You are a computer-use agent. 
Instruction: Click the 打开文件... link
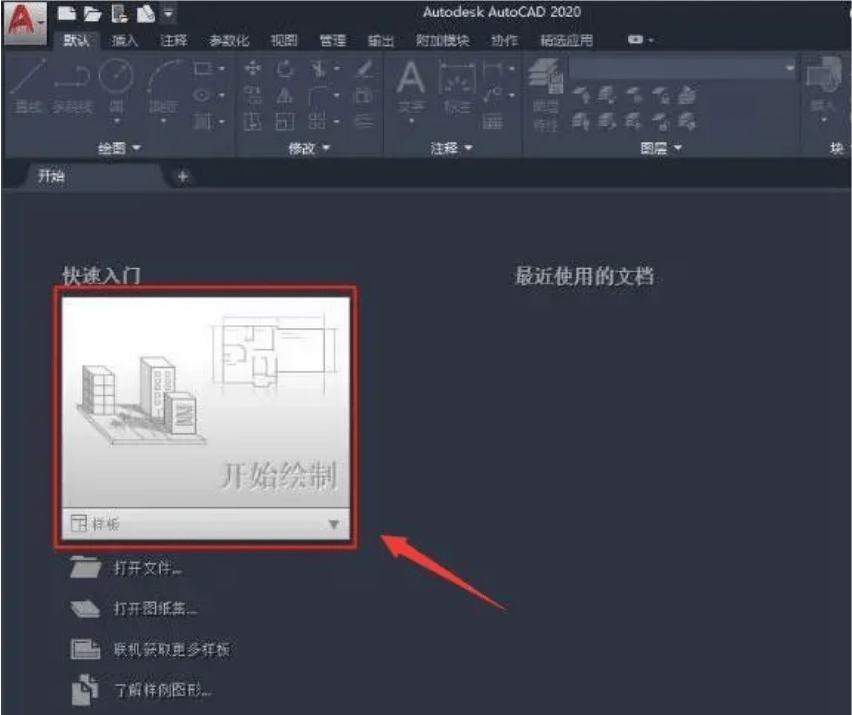tap(148, 568)
